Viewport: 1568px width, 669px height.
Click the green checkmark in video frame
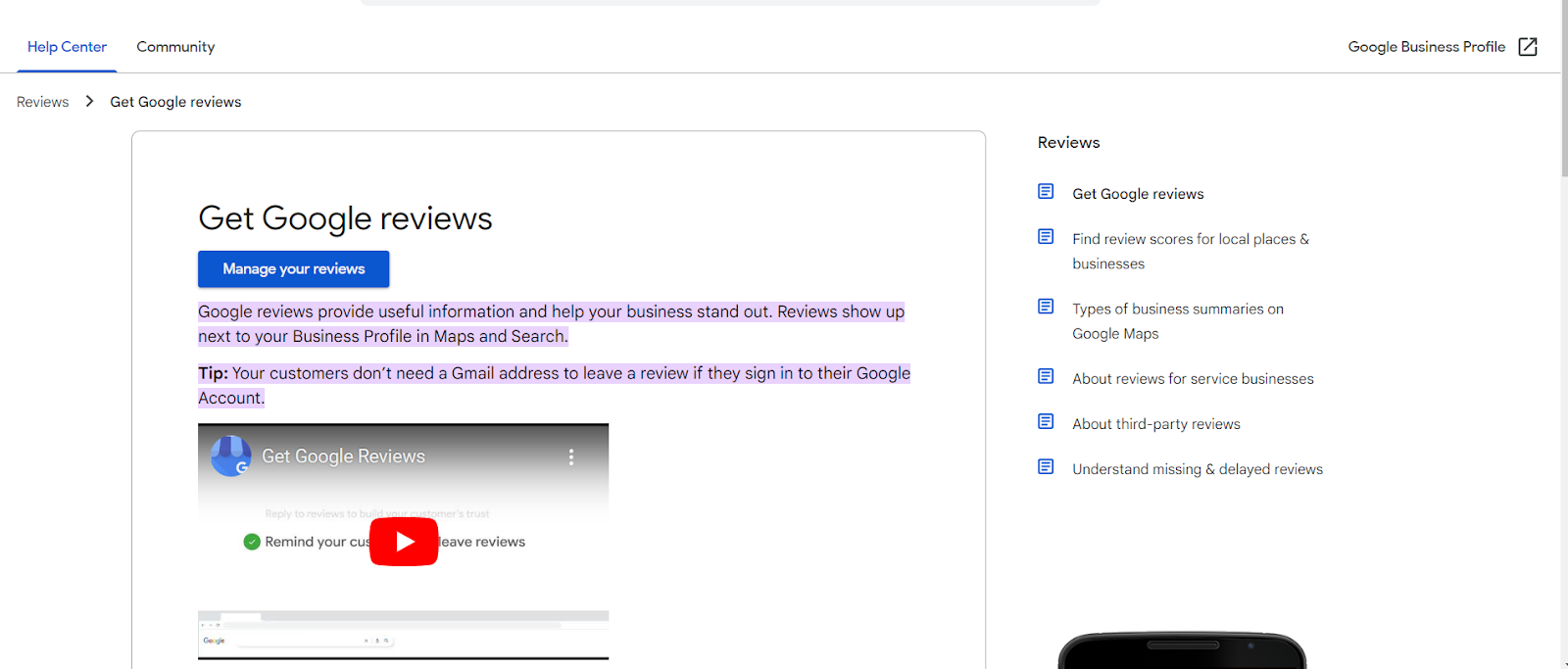tap(252, 542)
